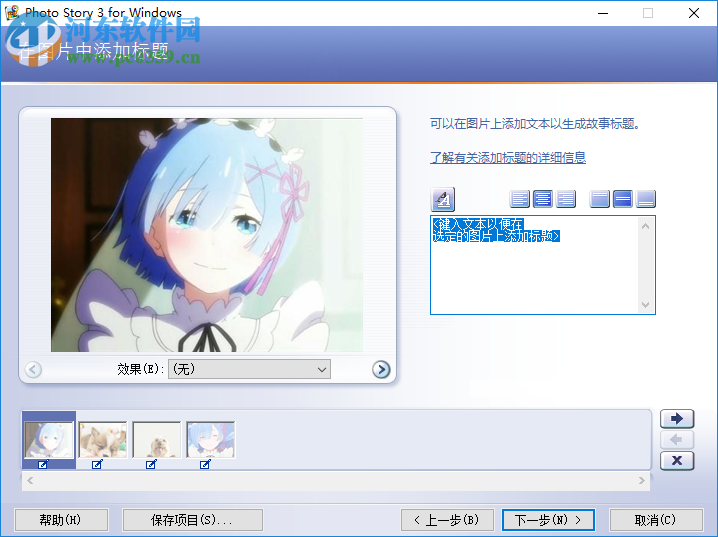Image resolution: width=718 pixels, height=537 pixels.
Task: Place caption at top of picture
Action: 599,199
